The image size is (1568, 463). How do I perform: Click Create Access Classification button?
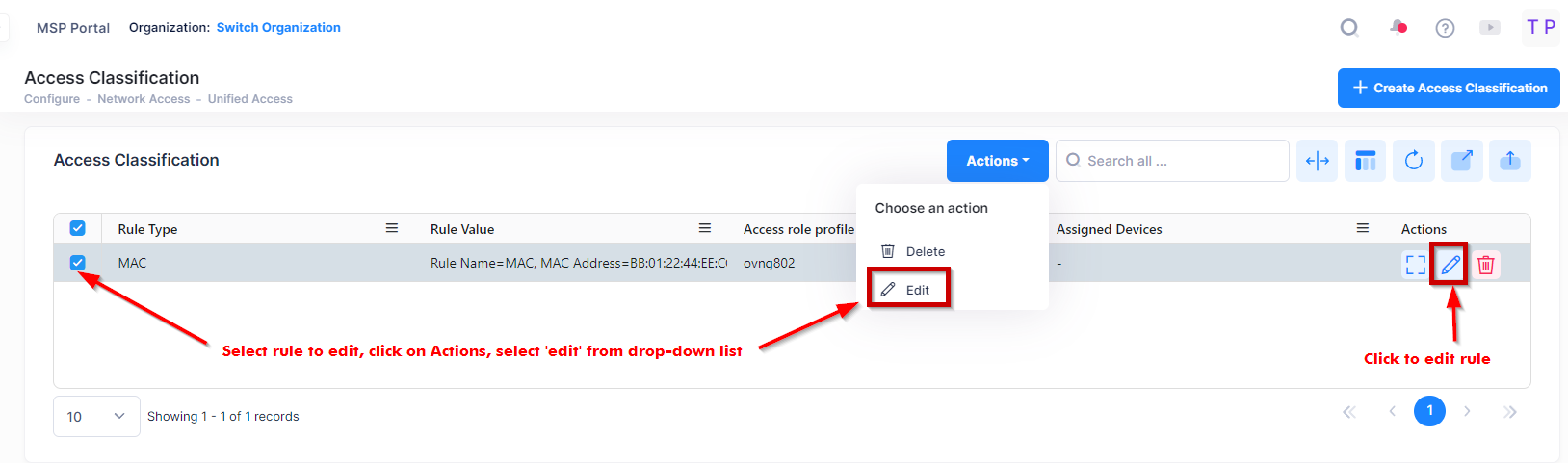pos(1449,88)
